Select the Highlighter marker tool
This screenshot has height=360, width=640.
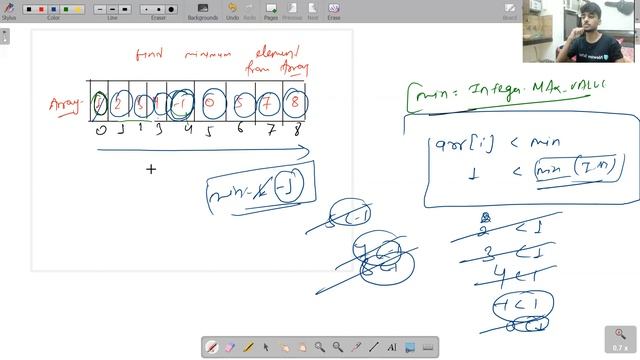click(248, 347)
